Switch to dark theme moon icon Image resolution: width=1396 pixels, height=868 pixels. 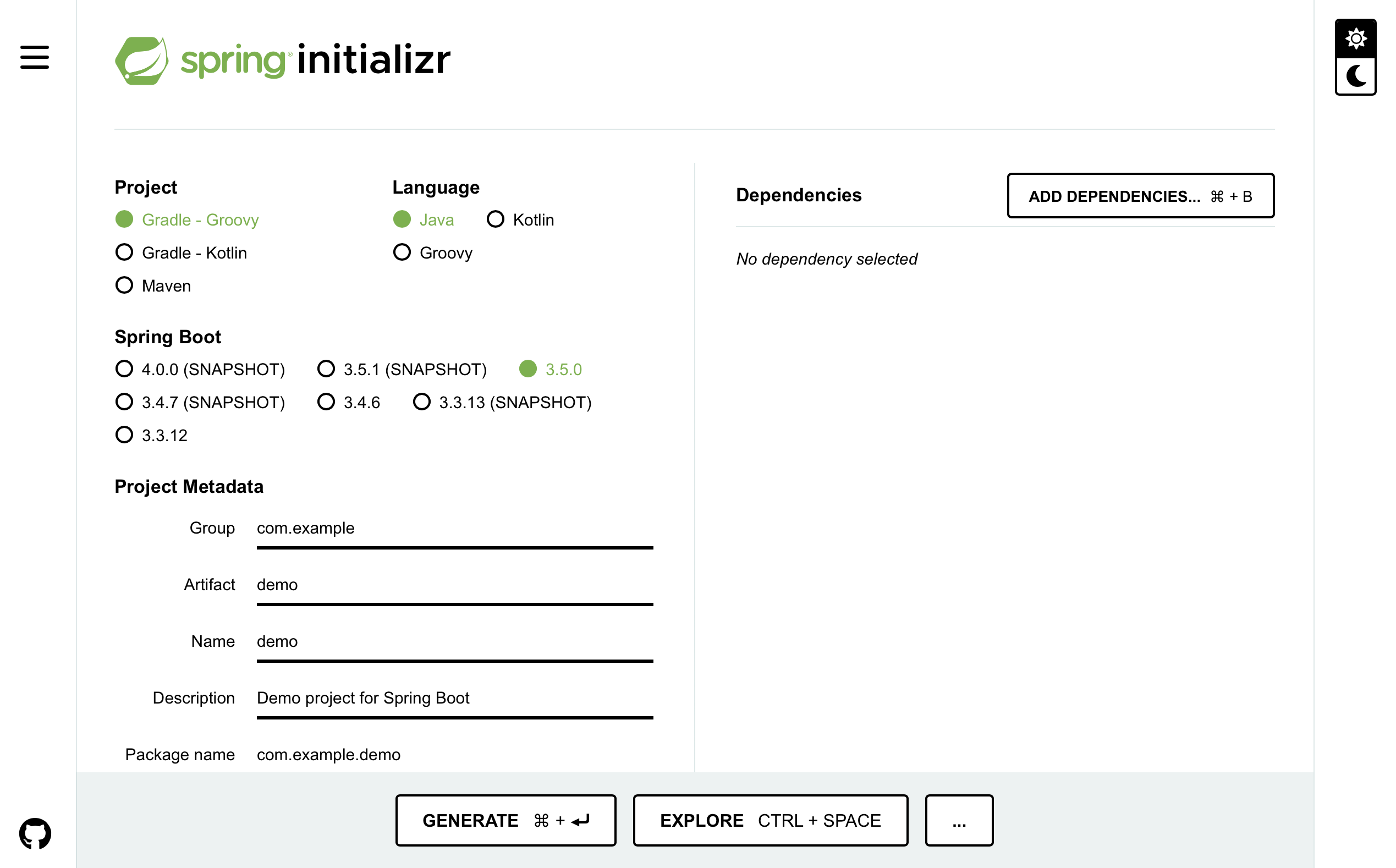(x=1355, y=76)
